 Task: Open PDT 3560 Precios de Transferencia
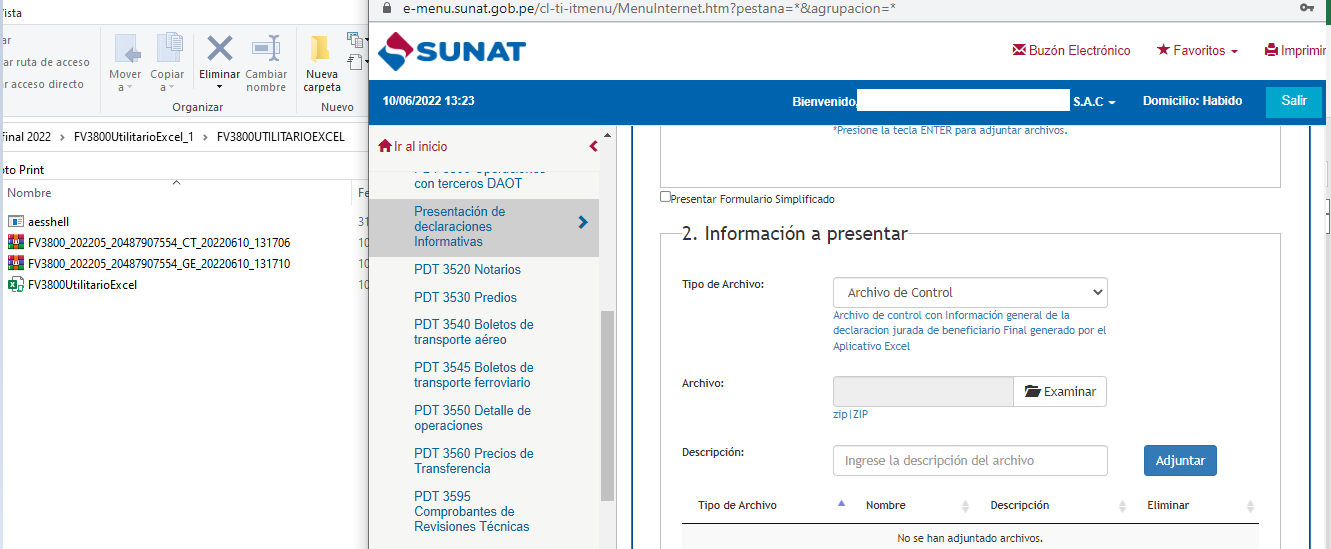[473, 461]
